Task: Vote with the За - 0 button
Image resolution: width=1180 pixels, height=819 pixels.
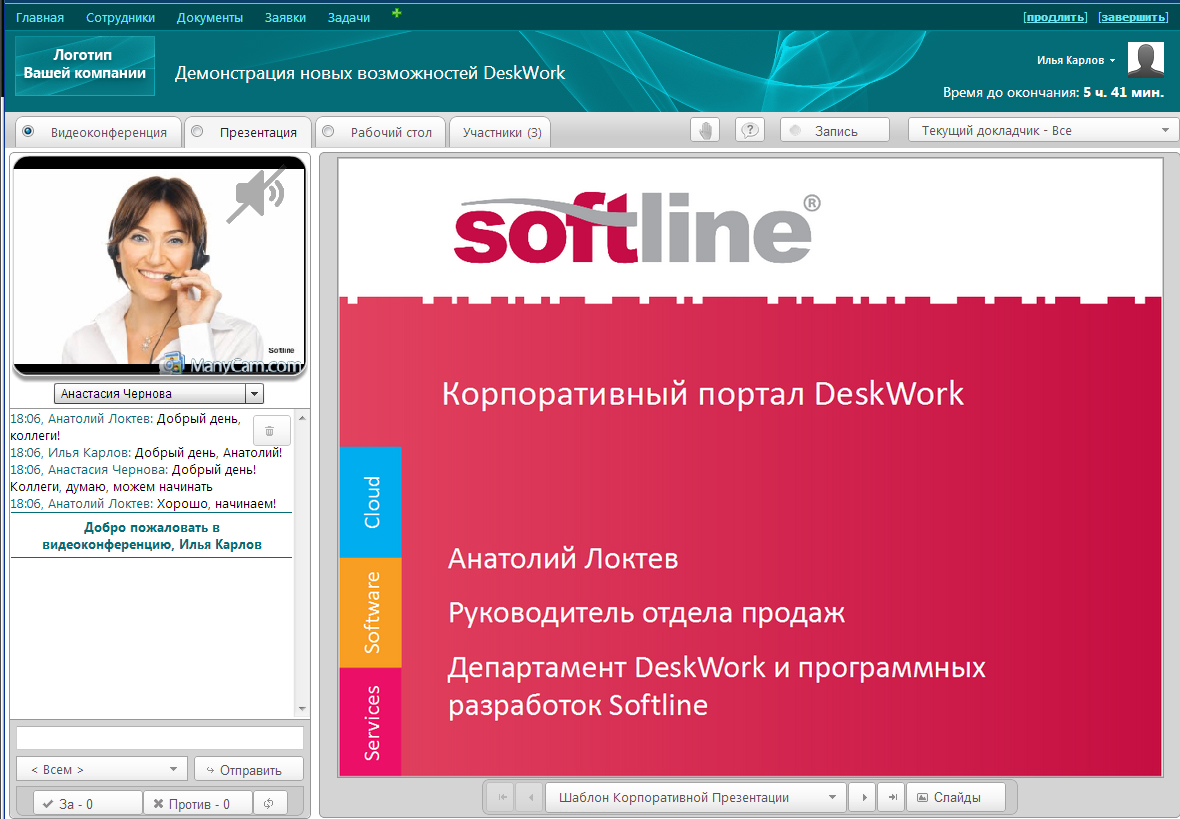Action: coord(87,804)
